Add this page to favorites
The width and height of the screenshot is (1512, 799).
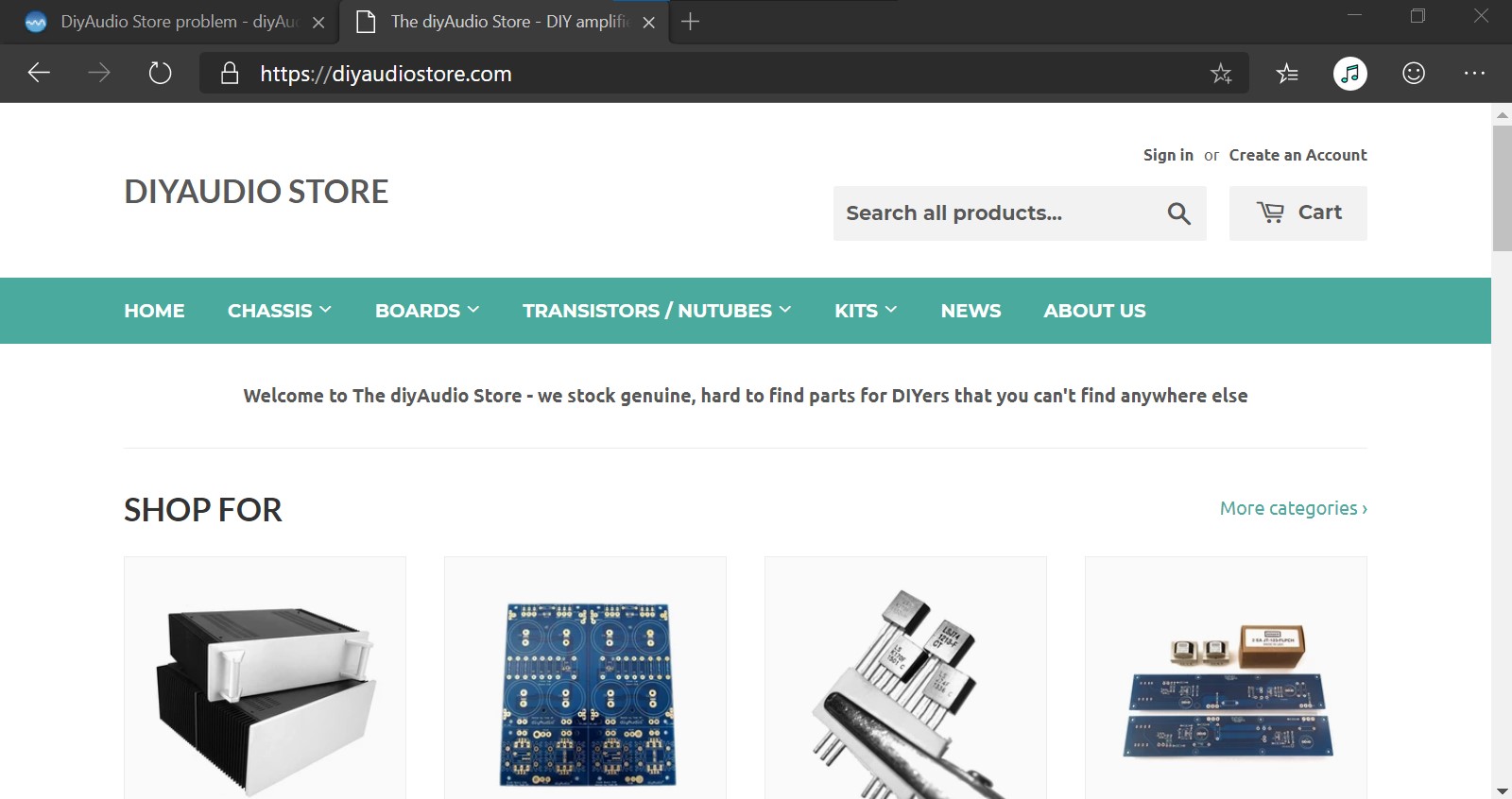(1221, 74)
